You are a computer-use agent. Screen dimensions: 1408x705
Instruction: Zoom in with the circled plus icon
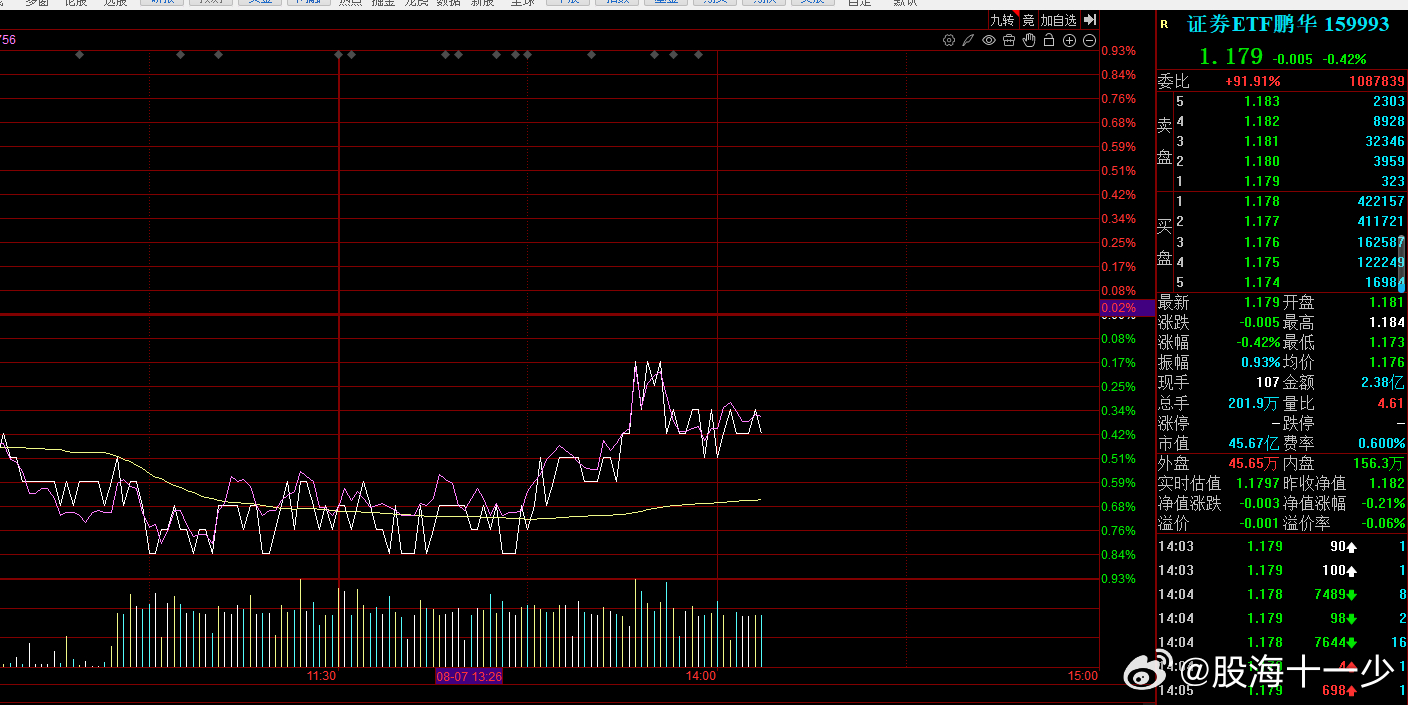coord(1069,40)
